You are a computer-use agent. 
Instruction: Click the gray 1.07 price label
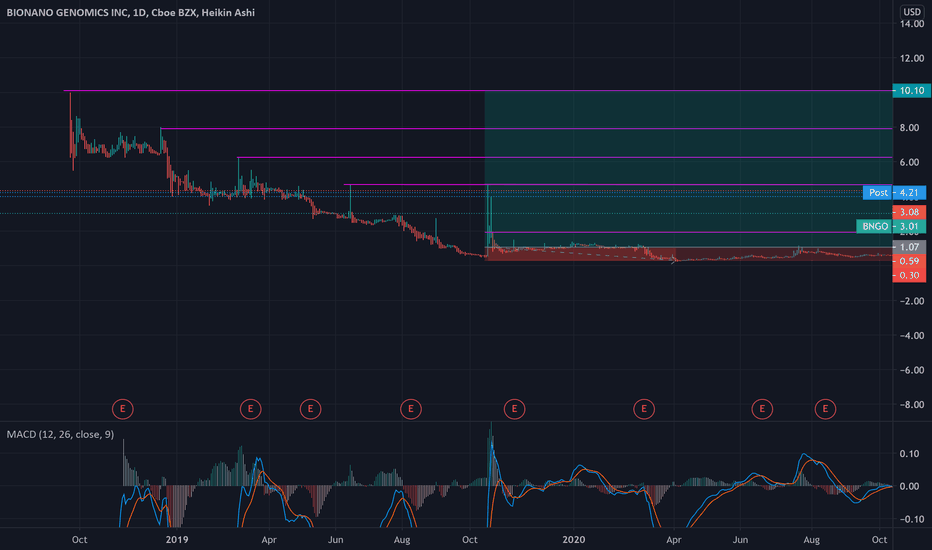click(909, 247)
